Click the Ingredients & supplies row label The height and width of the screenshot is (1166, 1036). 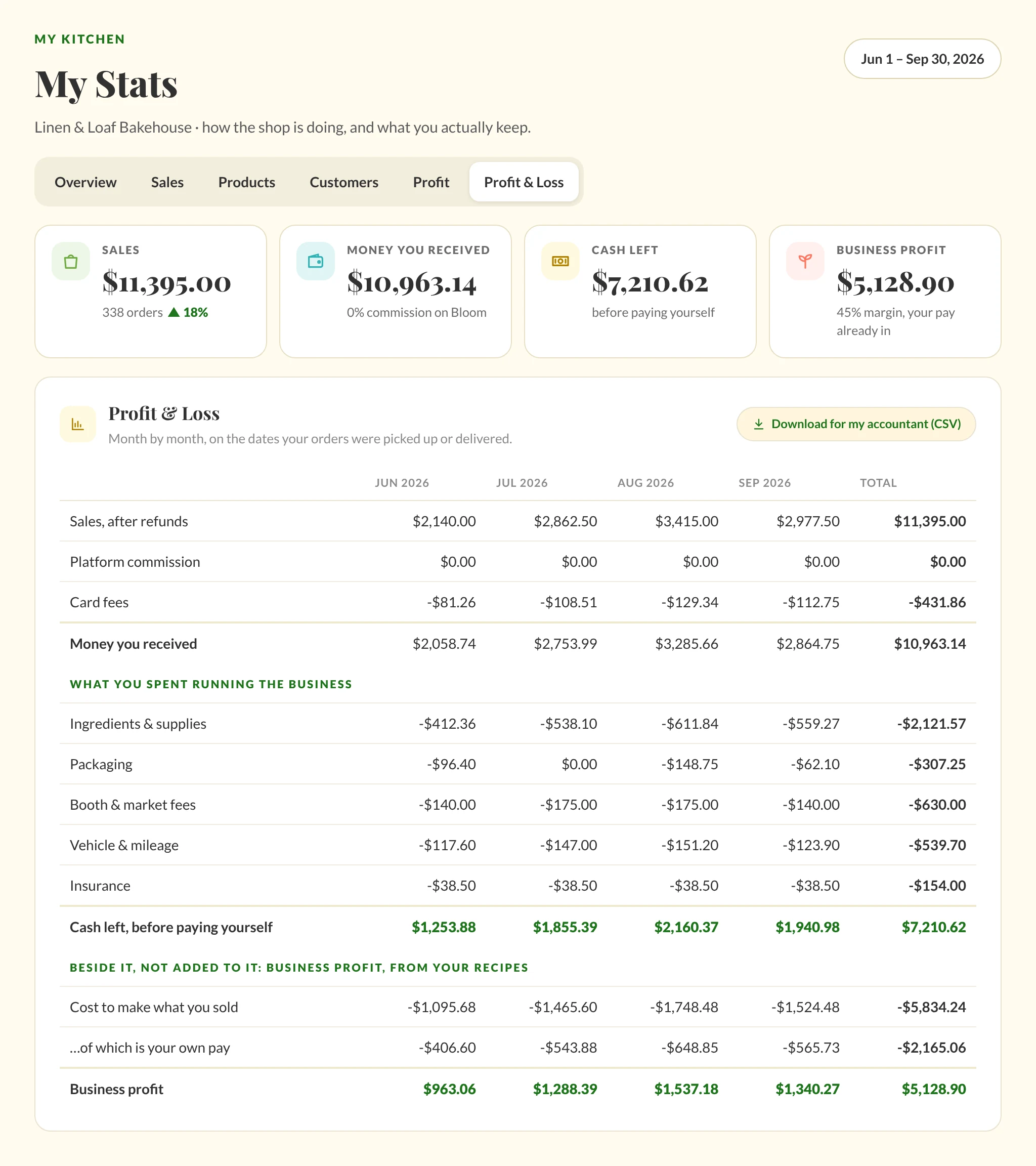click(x=138, y=724)
